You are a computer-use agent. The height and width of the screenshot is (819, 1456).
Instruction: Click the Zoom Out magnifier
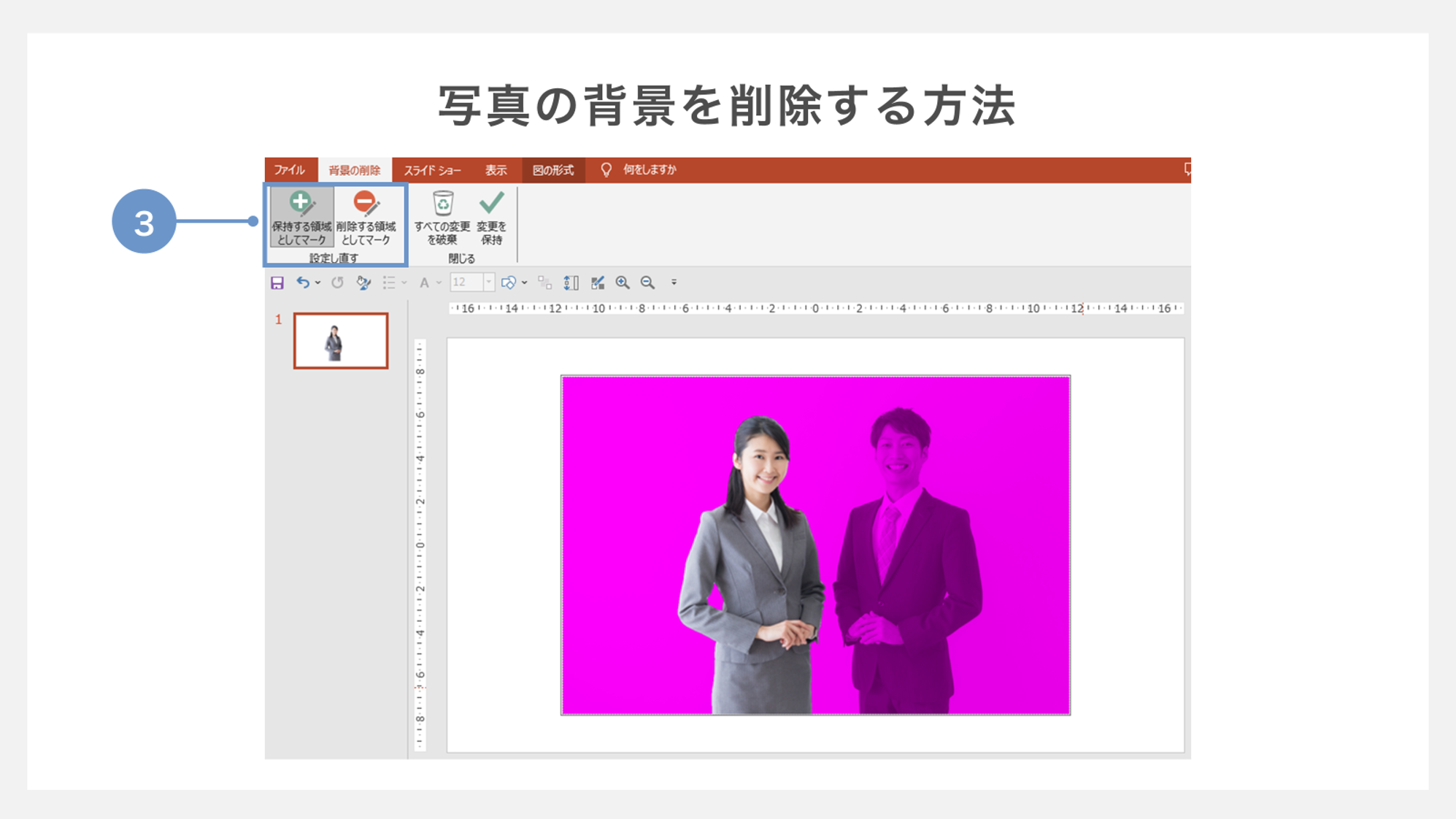pos(647,282)
